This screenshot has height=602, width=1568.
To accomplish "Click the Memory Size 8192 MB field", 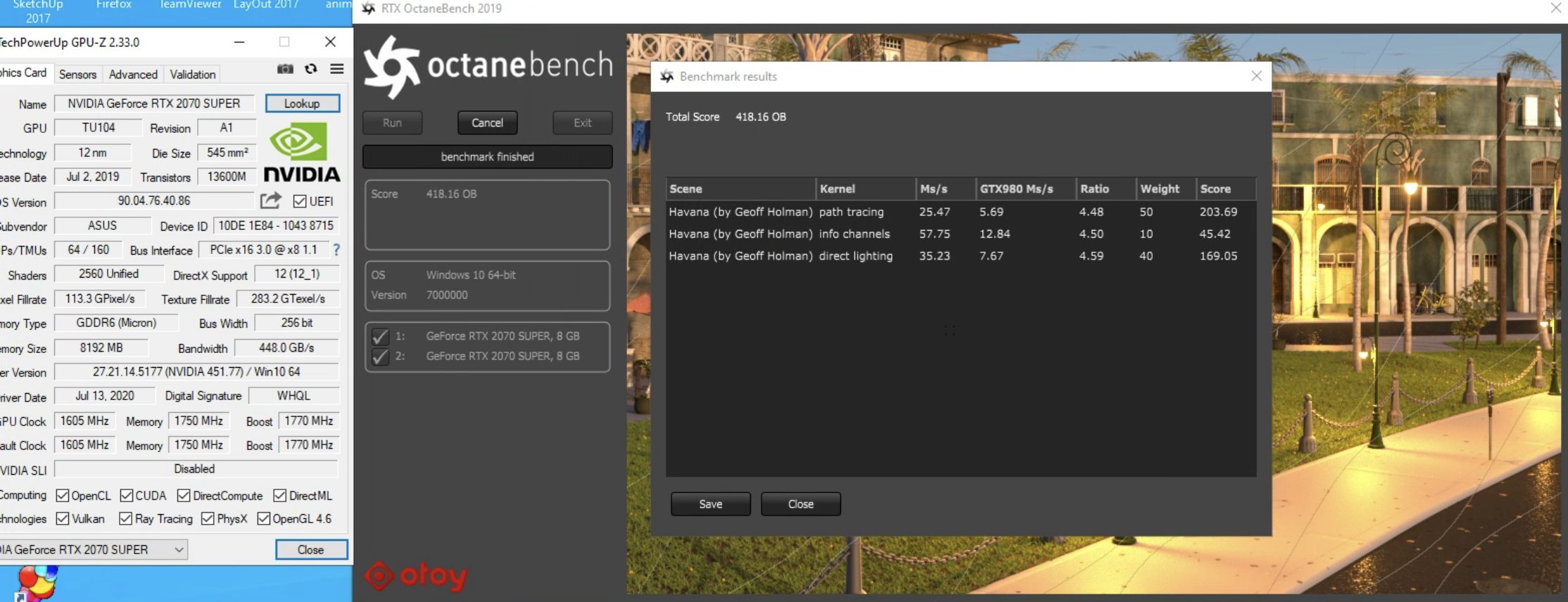I will coord(101,347).
